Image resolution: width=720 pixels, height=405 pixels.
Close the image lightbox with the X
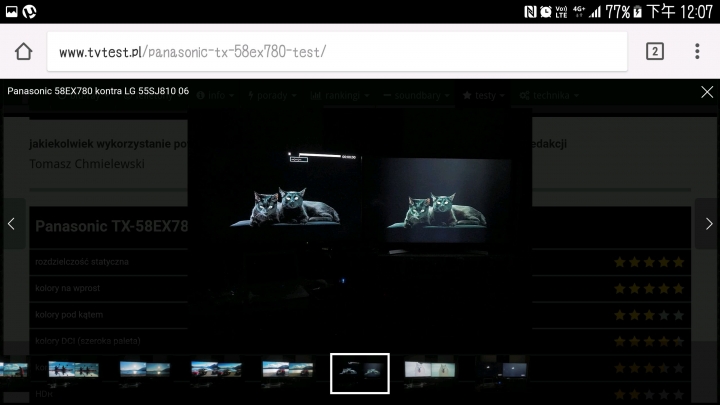[x=707, y=92]
